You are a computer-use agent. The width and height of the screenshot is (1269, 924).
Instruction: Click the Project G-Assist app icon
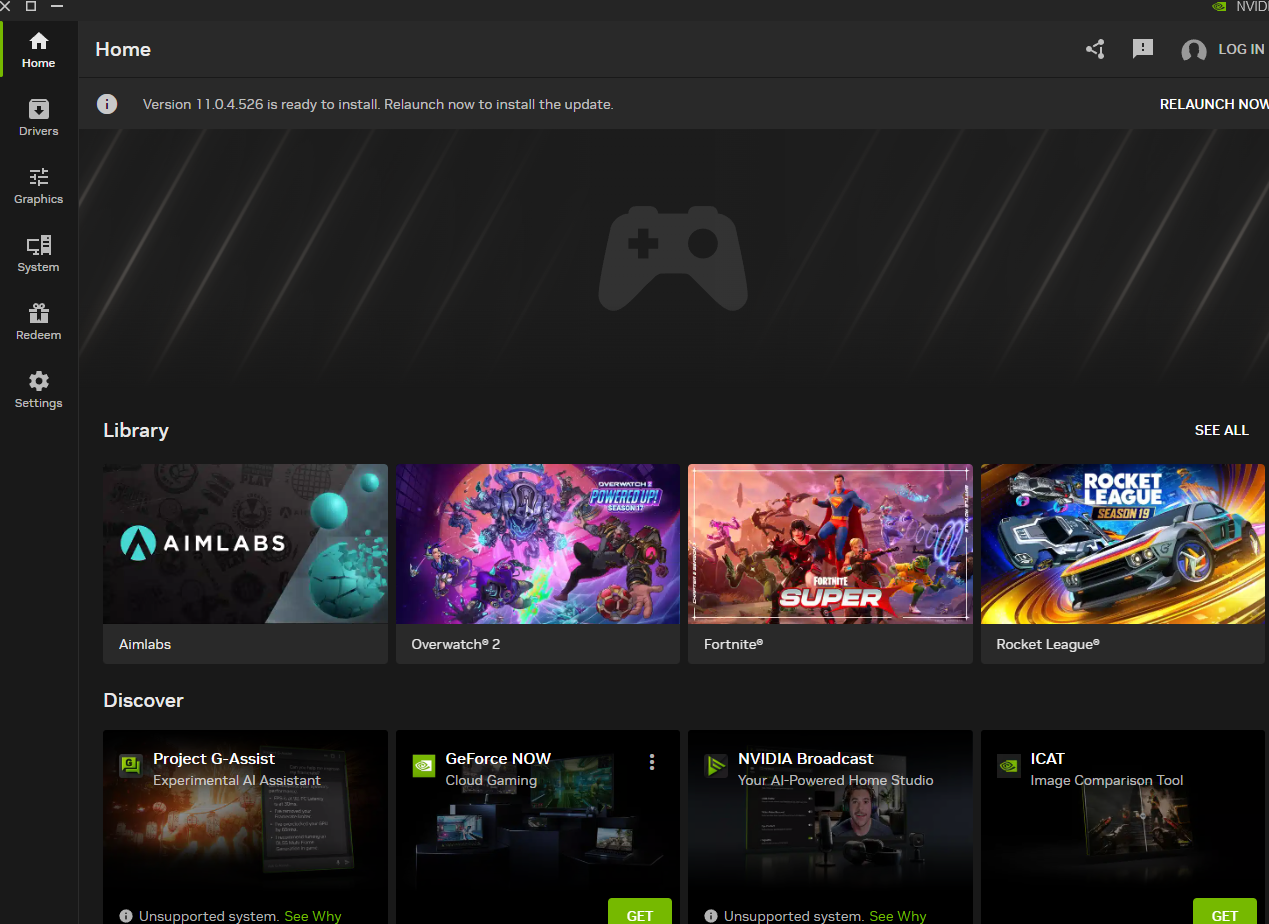pyautogui.click(x=130, y=765)
